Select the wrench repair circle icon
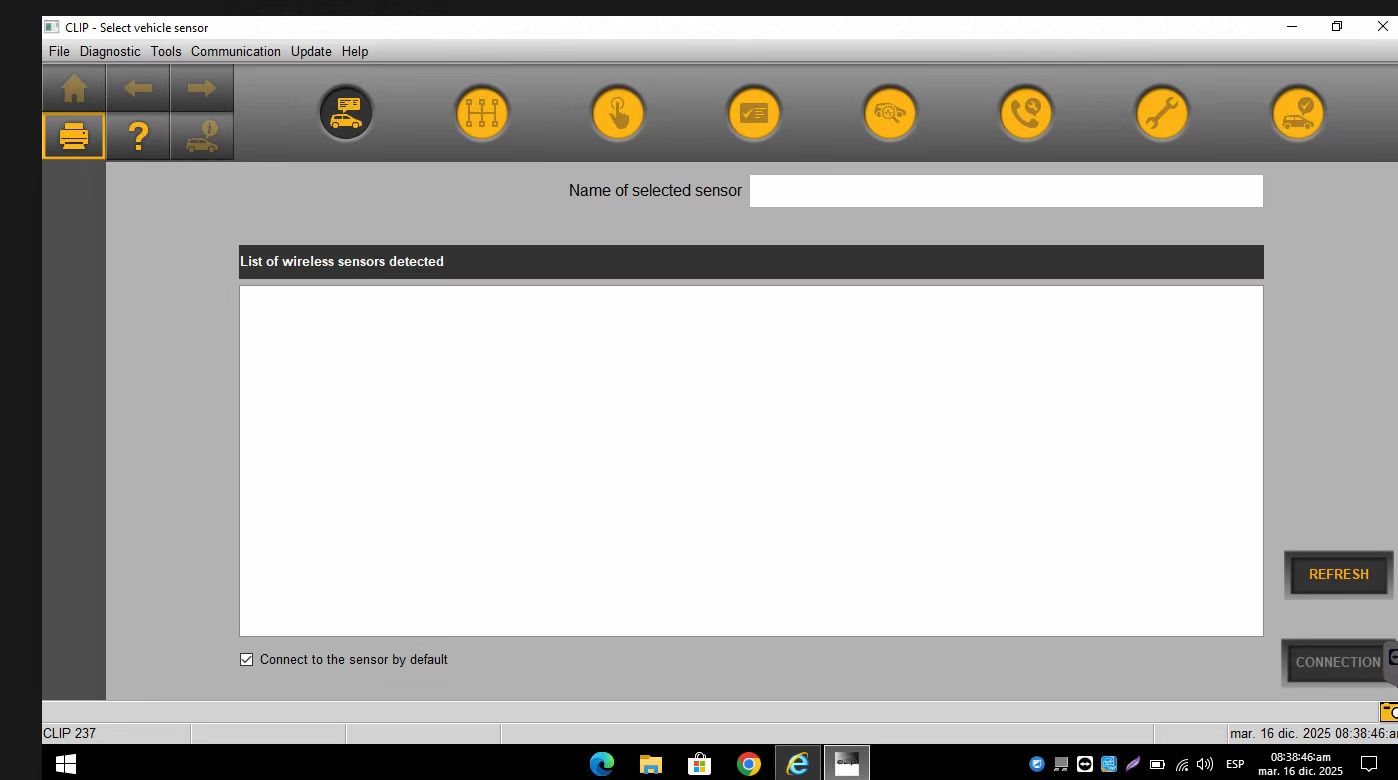This screenshot has height=780, width=1398. click(x=1162, y=113)
